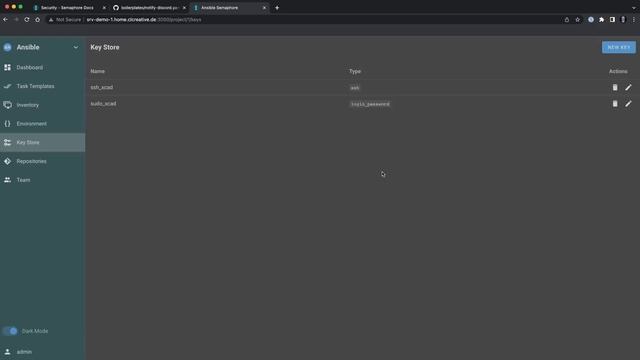640x360 pixels.
Task: Click the Type column header
Action: (355, 71)
